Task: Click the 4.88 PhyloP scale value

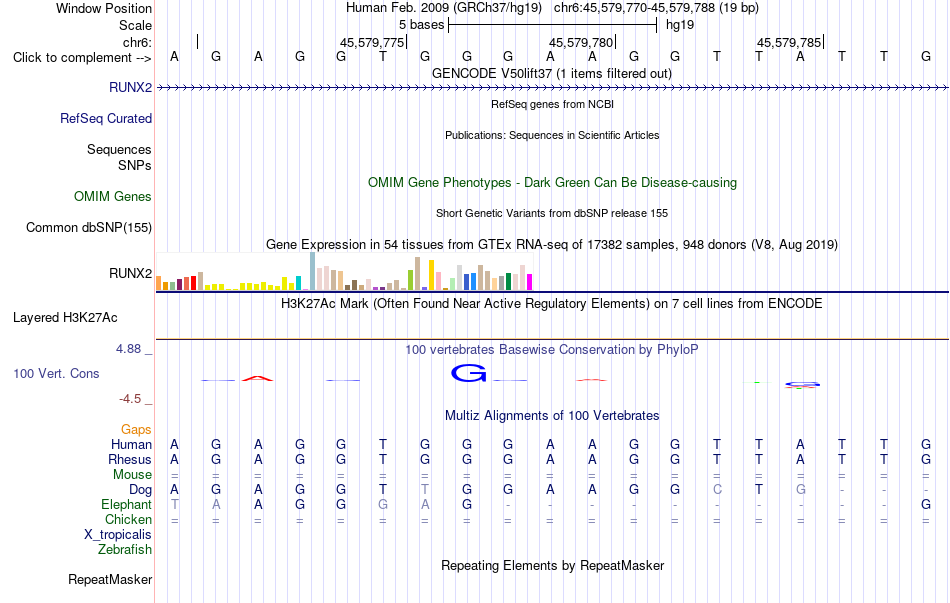Action: click(128, 349)
